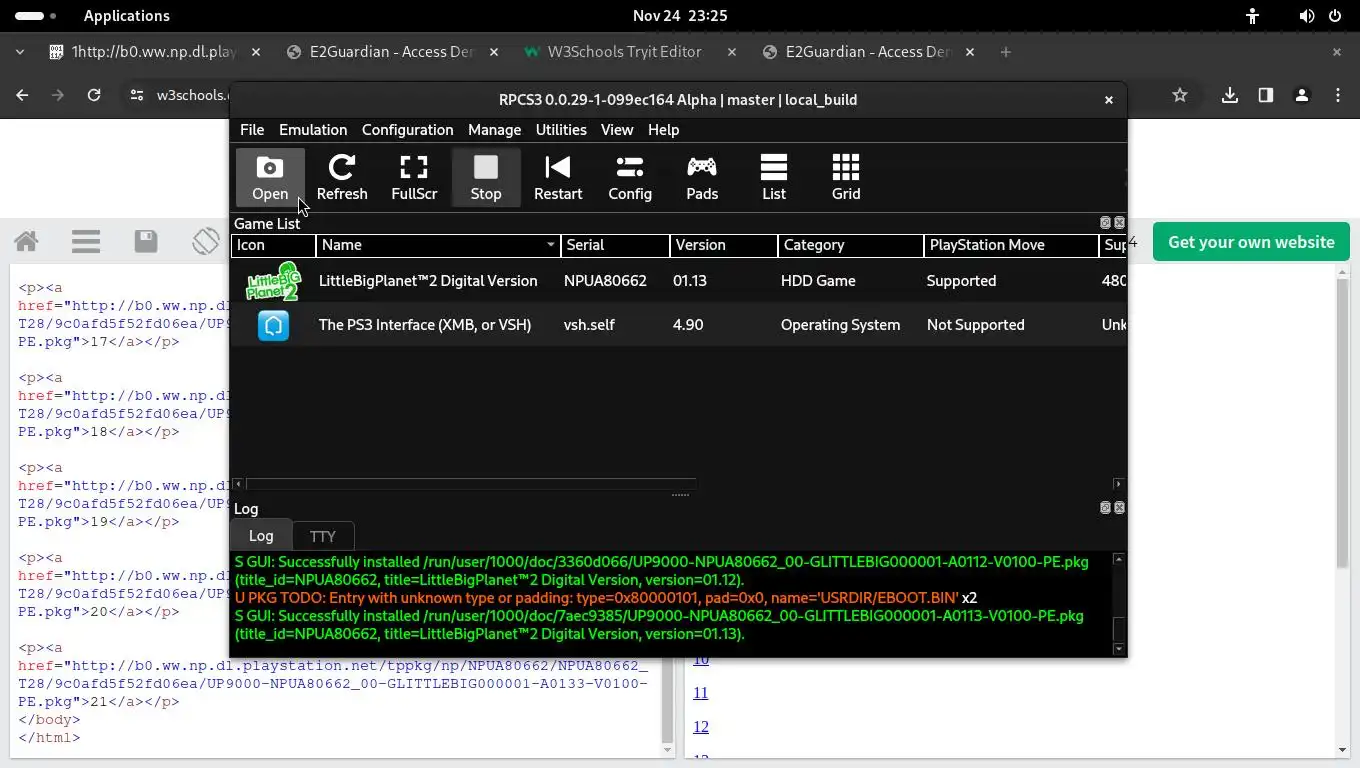Click the 4.90 version cell
Viewport: 1360px width, 768px height.
688,325
